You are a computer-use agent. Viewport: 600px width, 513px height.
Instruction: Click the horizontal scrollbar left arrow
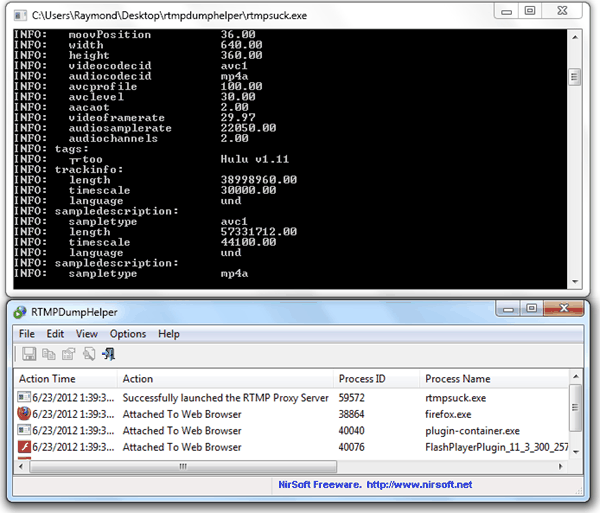coord(21,466)
